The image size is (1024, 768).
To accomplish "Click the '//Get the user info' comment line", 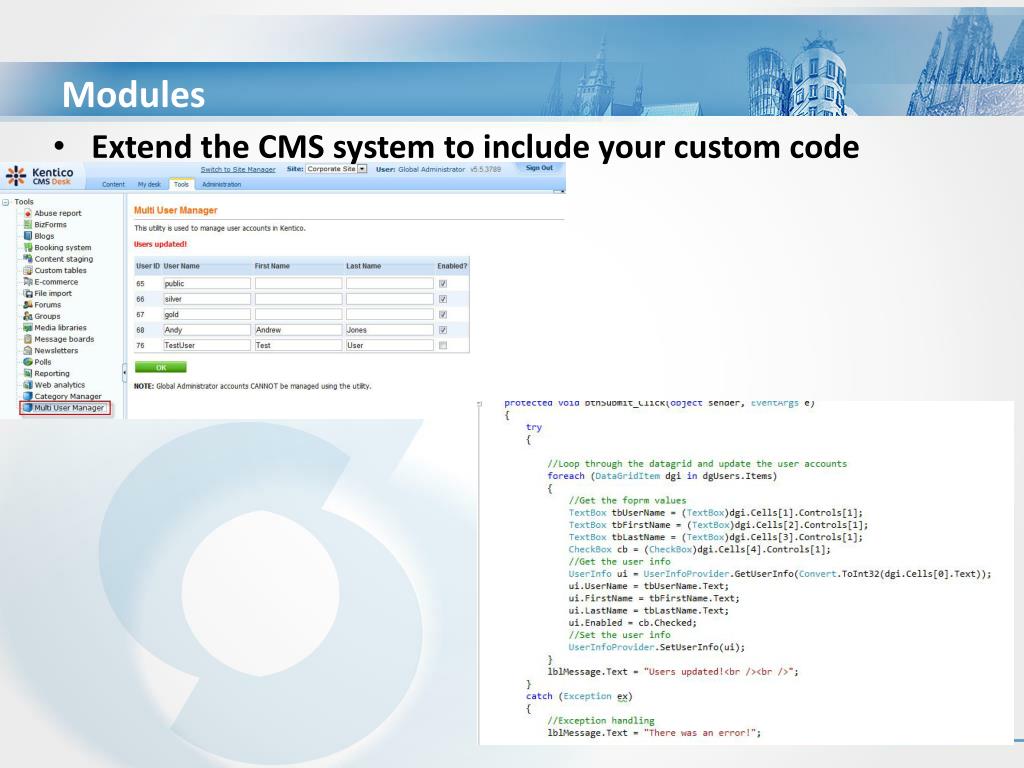I will [619, 562].
